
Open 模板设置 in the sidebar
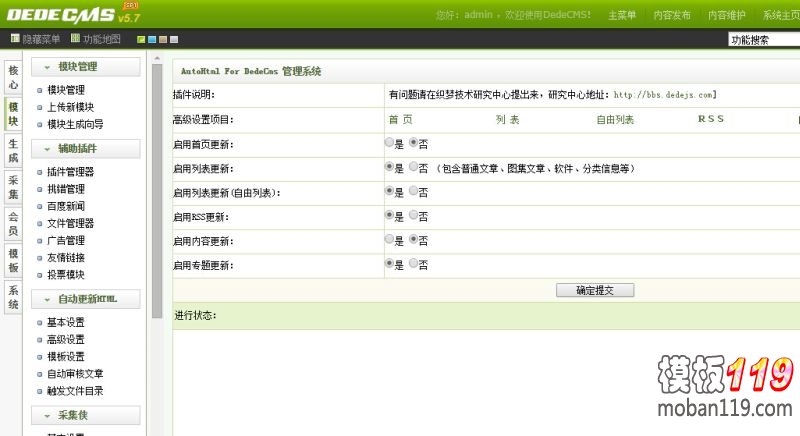[x=66, y=357]
